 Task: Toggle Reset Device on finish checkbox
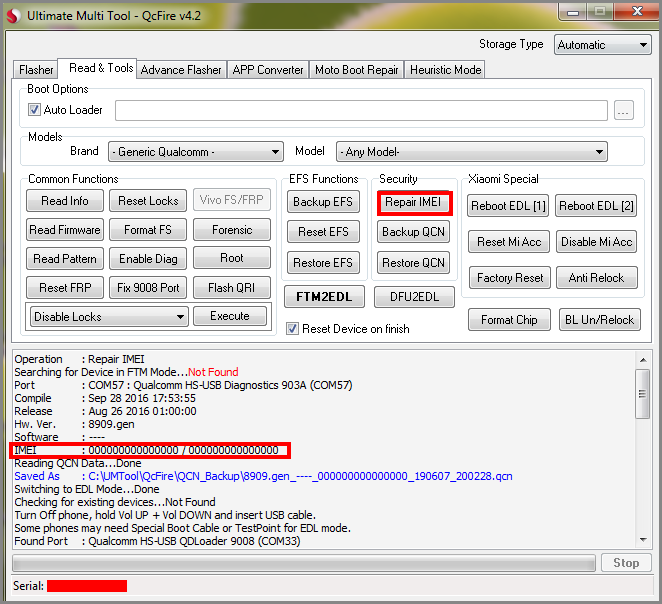coord(292,329)
